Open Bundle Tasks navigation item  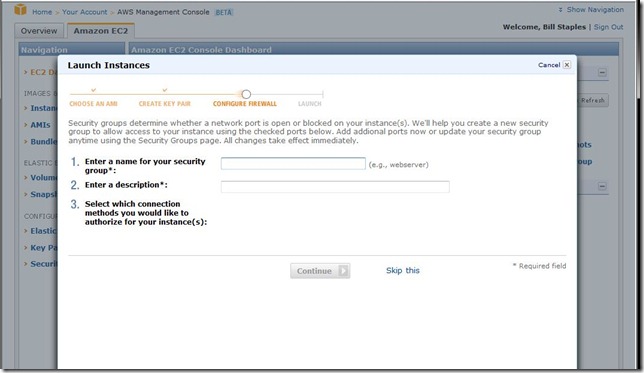tap(44, 141)
